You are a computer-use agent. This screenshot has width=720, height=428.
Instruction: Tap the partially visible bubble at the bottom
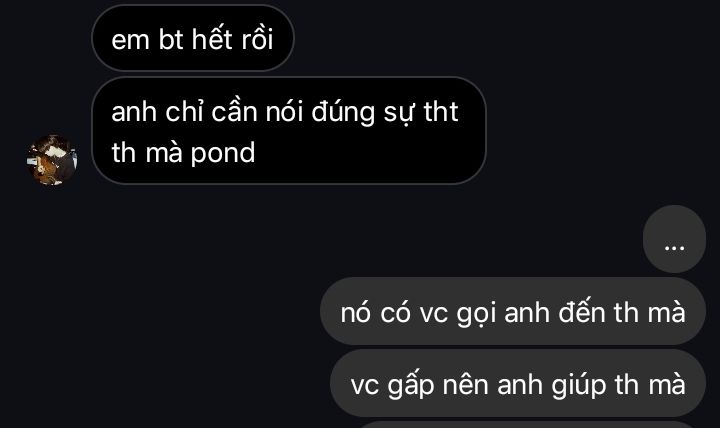[x=528, y=424]
